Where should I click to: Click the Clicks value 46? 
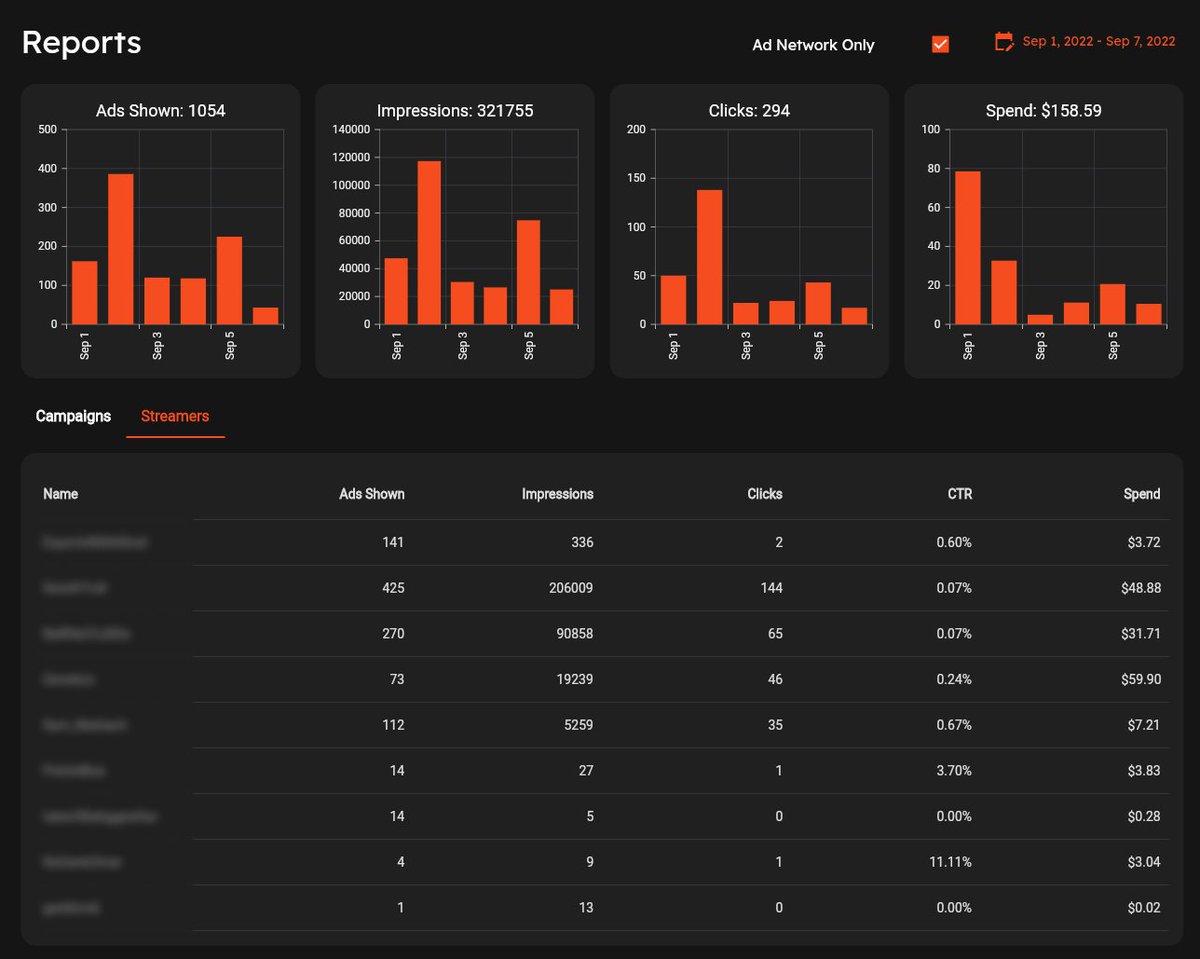[775, 679]
